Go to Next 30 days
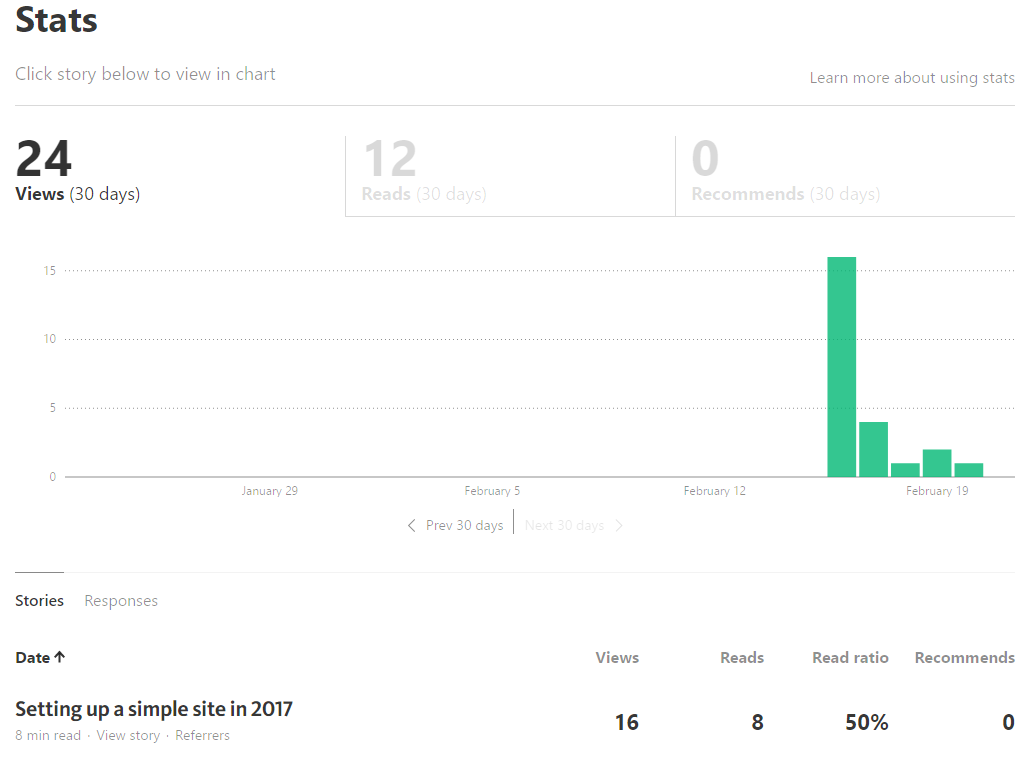The height and width of the screenshot is (761, 1032). pos(564,526)
